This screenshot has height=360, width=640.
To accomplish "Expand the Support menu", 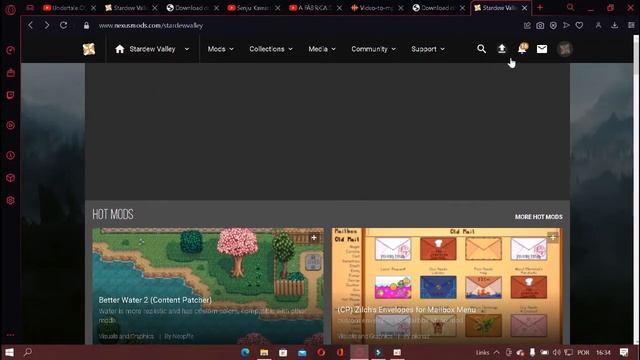I will pos(428,49).
